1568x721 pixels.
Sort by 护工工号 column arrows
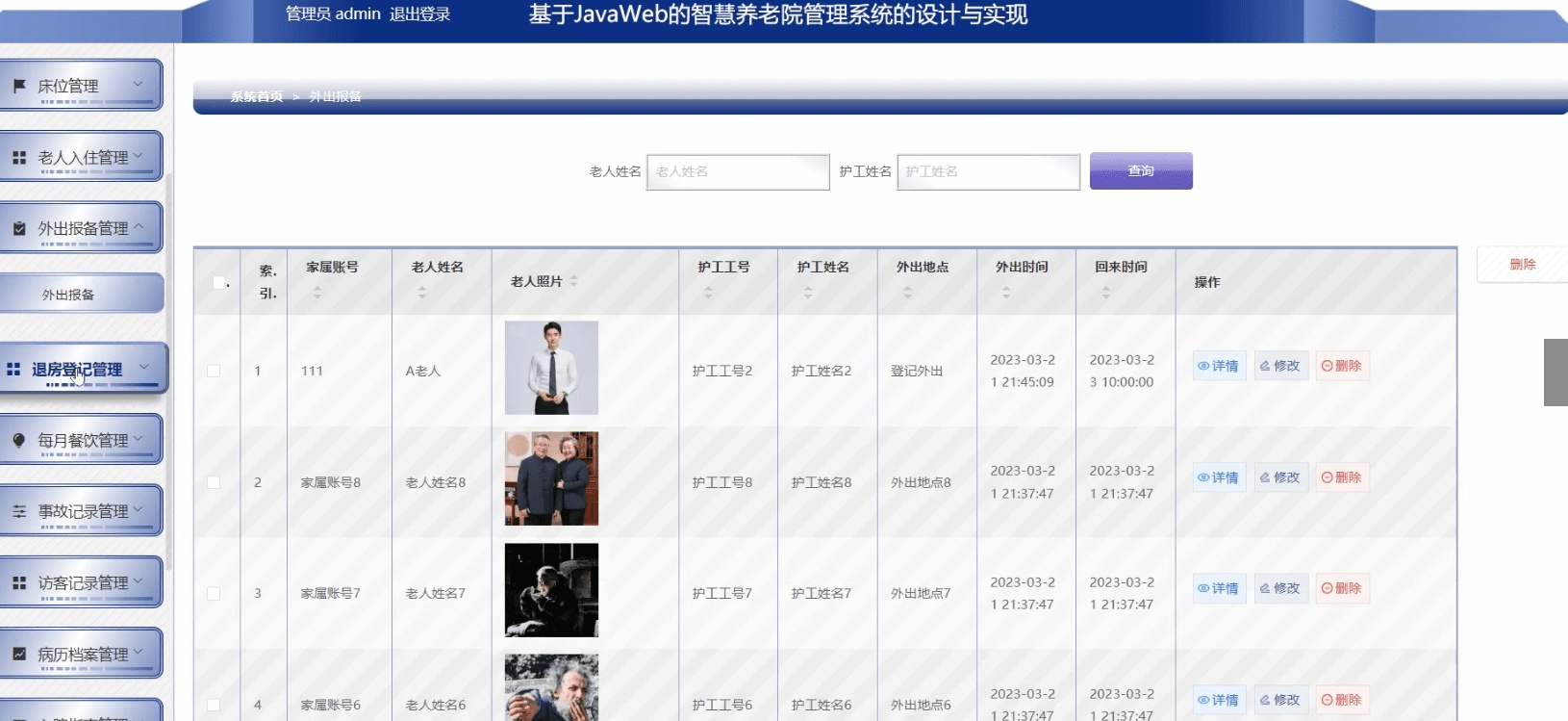[x=708, y=293]
